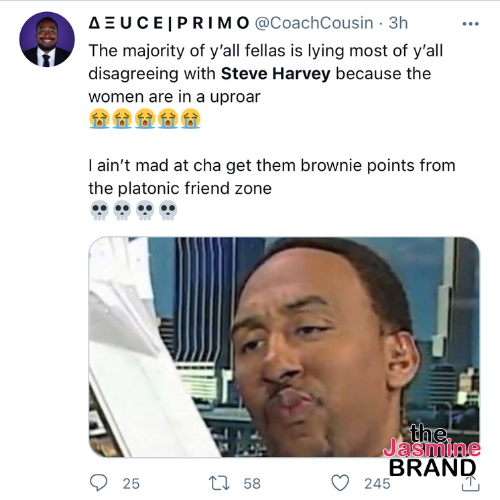This screenshot has width=500, height=500.
Task: Select the bold Steve Harvey text
Action: point(276,73)
